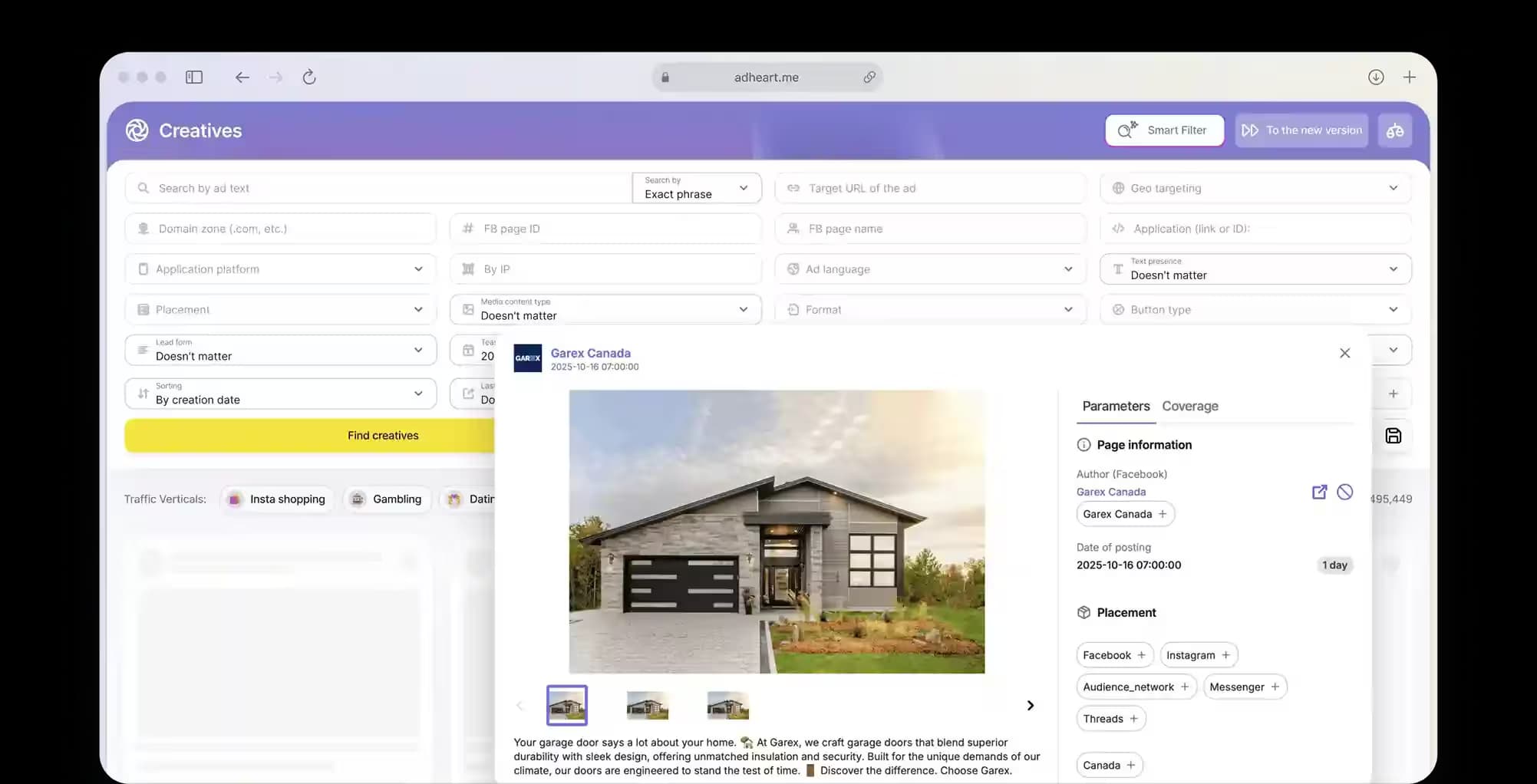Select the Parameters tab

tap(1115, 406)
